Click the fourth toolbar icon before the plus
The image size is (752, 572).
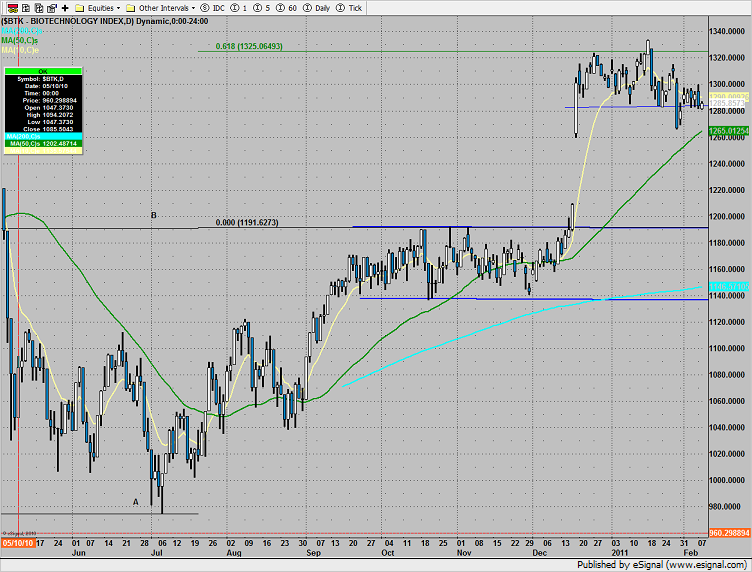point(49,7)
